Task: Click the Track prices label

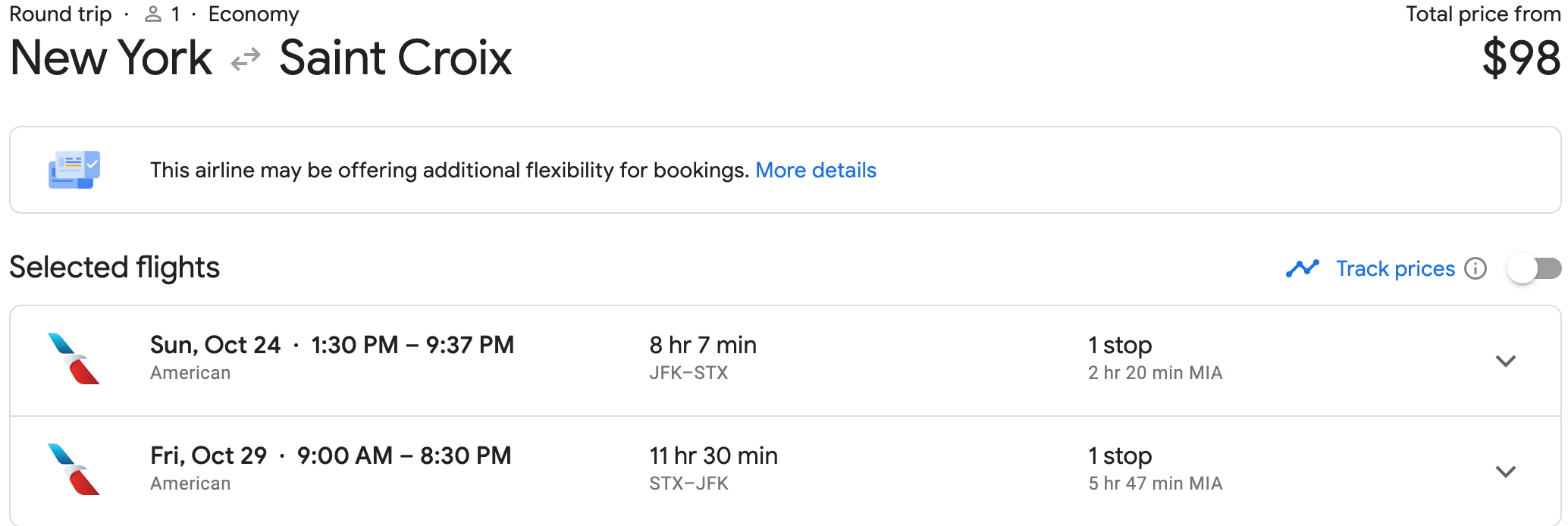Action: pos(1395,268)
